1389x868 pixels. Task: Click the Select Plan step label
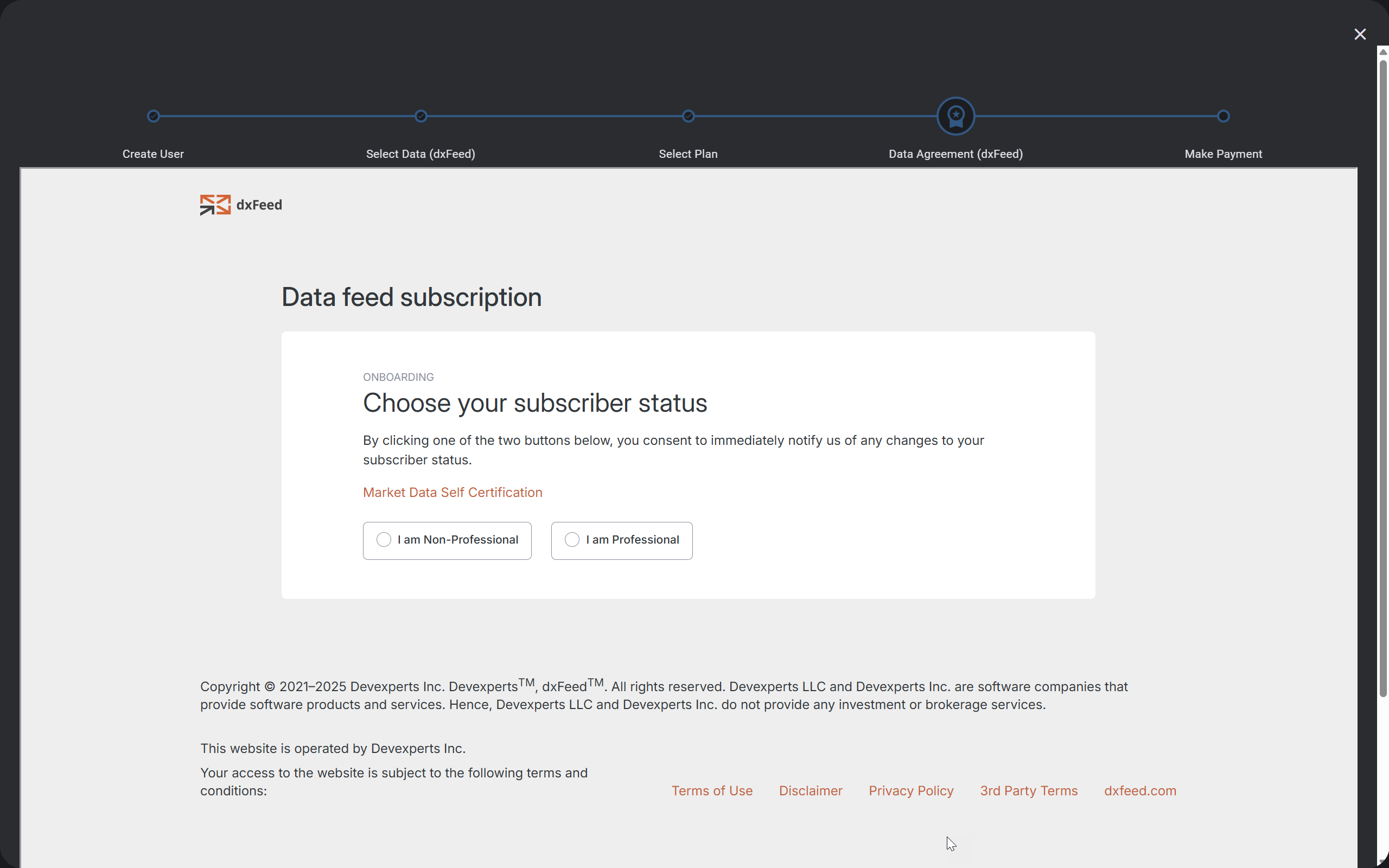click(x=688, y=154)
